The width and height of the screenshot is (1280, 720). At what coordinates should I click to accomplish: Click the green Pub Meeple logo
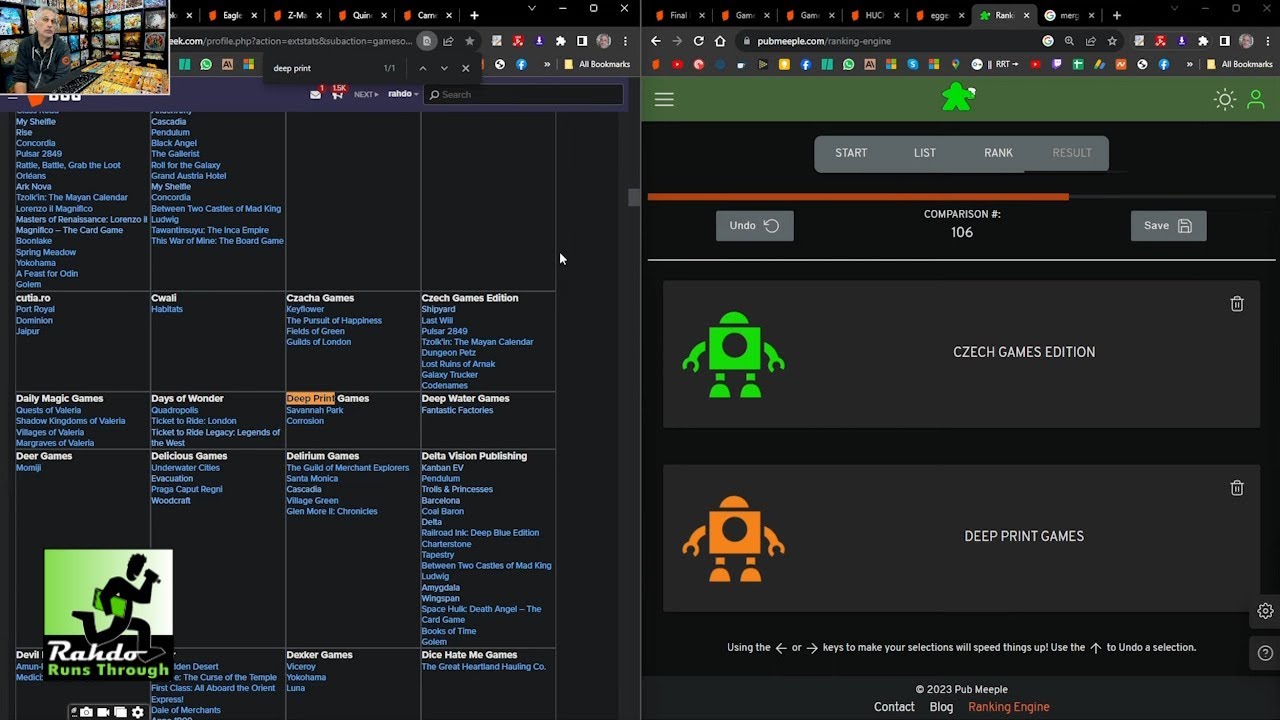(x=958, y=97)
